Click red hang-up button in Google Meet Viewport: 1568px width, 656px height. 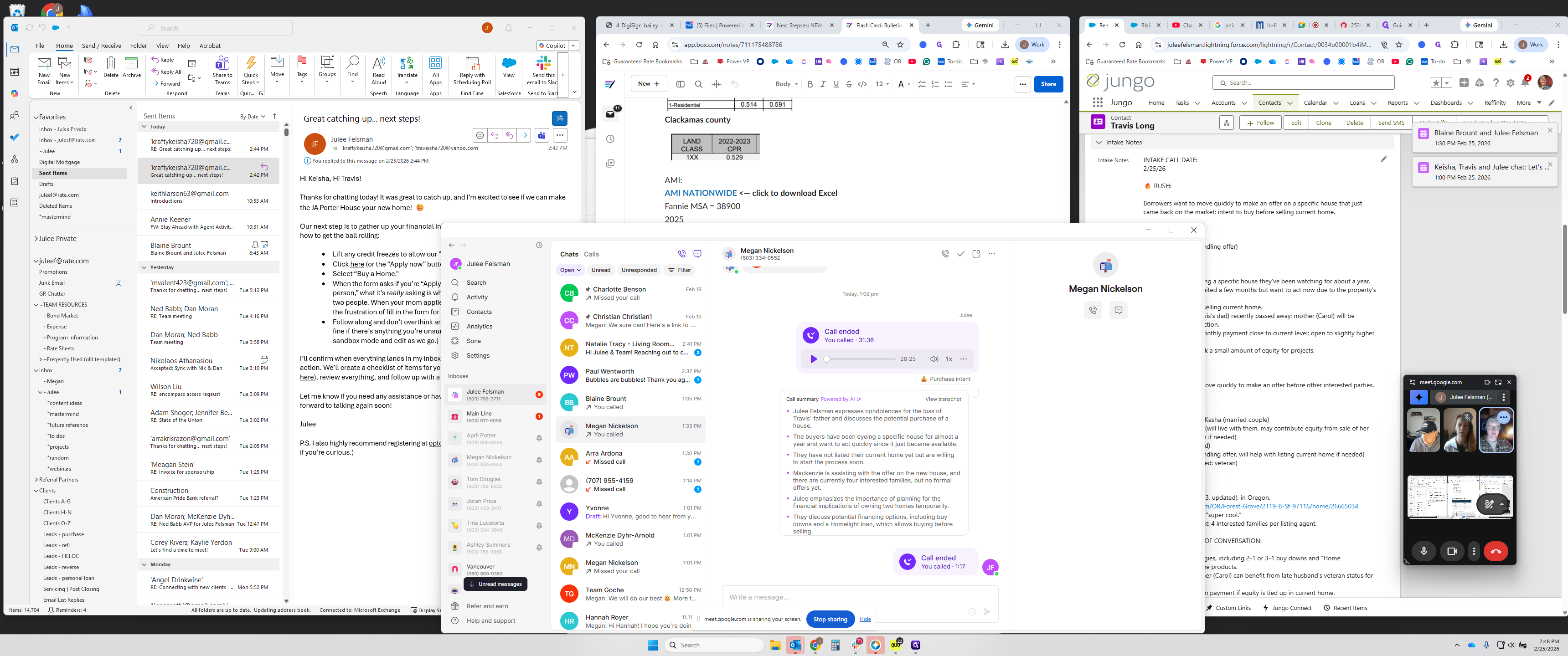[1496, 551]
